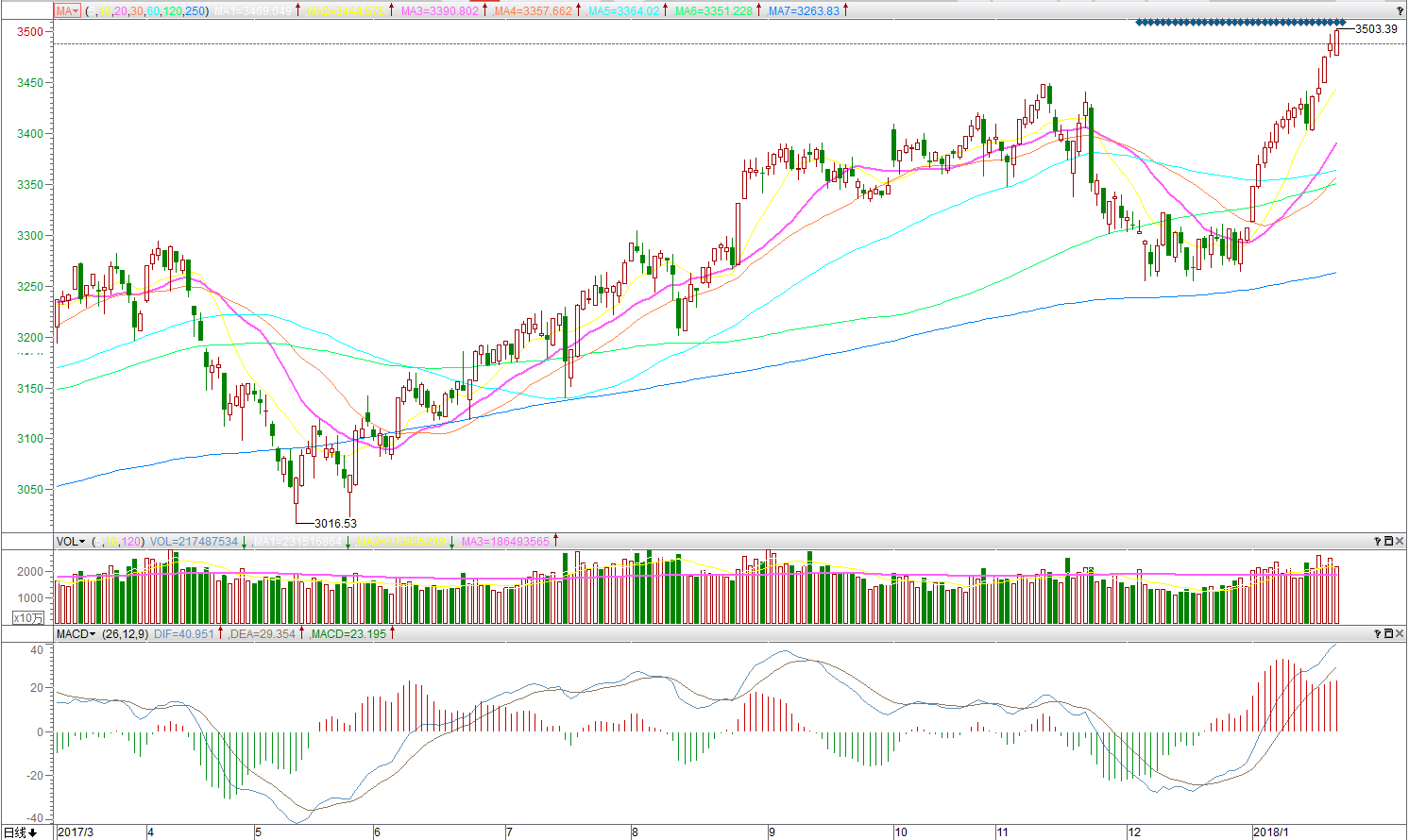Select the MA2=3444.575 value
The width and height of the screenshot is (1409, 840).
tap(346, 11)
